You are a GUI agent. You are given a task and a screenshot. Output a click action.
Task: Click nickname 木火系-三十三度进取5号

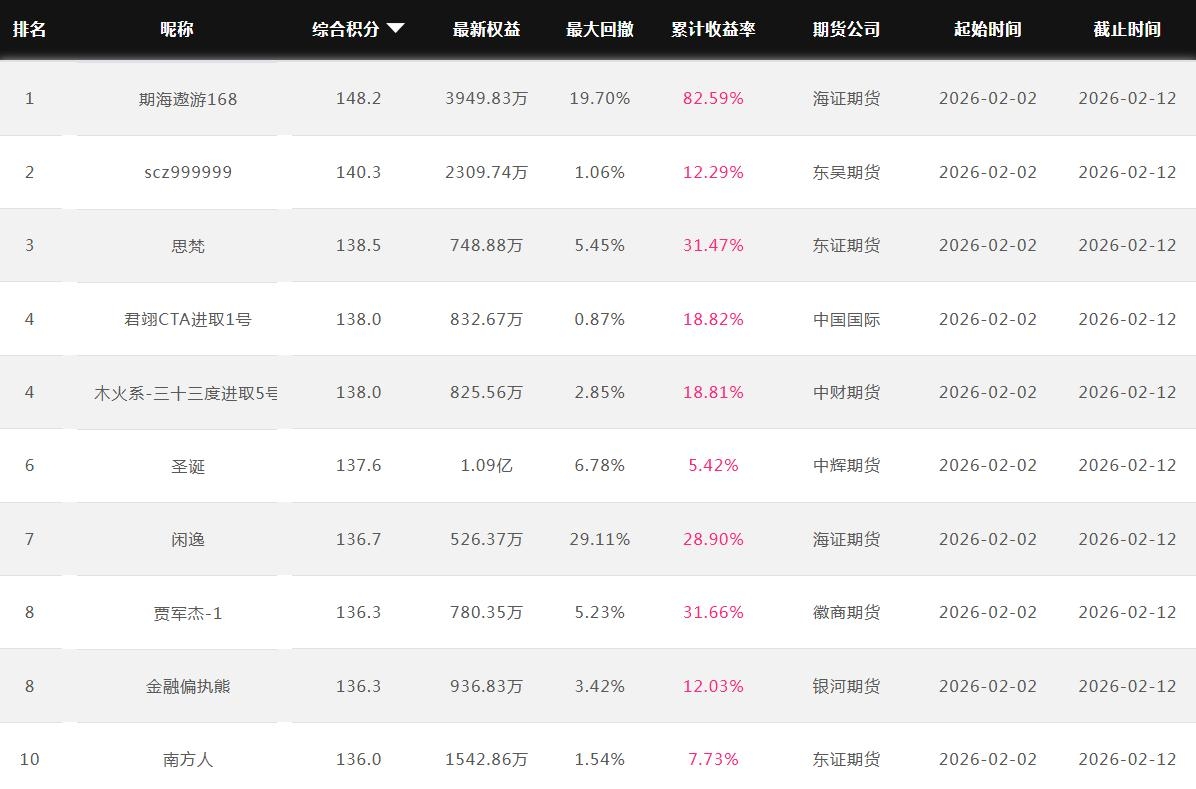(186, 393)
